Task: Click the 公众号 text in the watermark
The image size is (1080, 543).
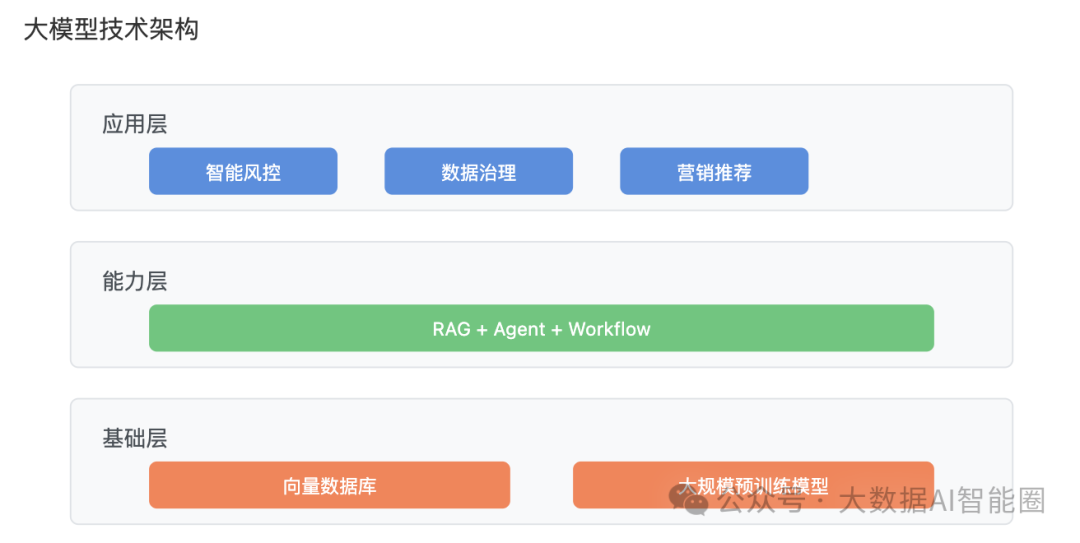Action: [760, 500]
